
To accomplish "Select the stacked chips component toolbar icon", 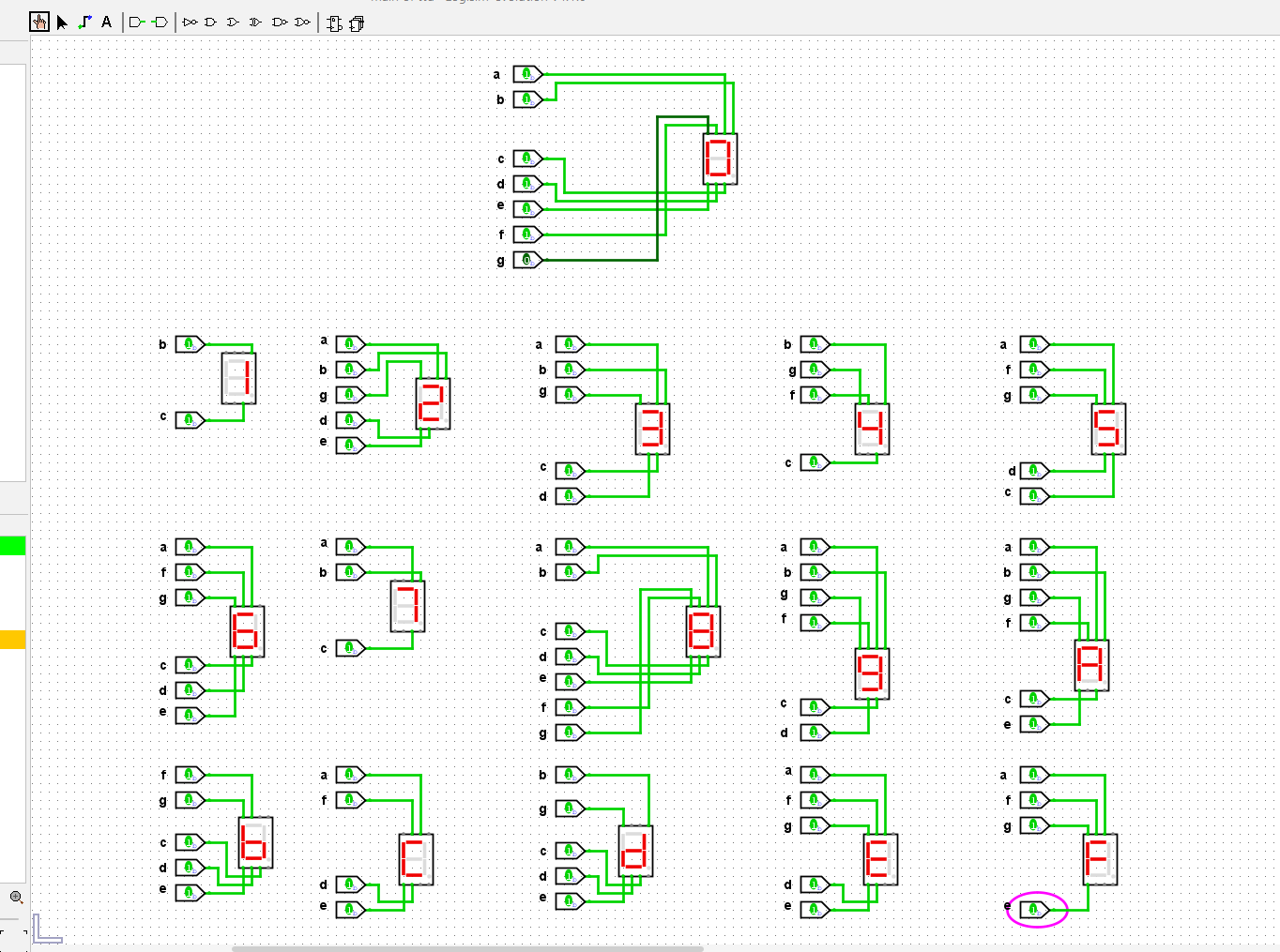I will pyautogui.click(x=357, y=23).
